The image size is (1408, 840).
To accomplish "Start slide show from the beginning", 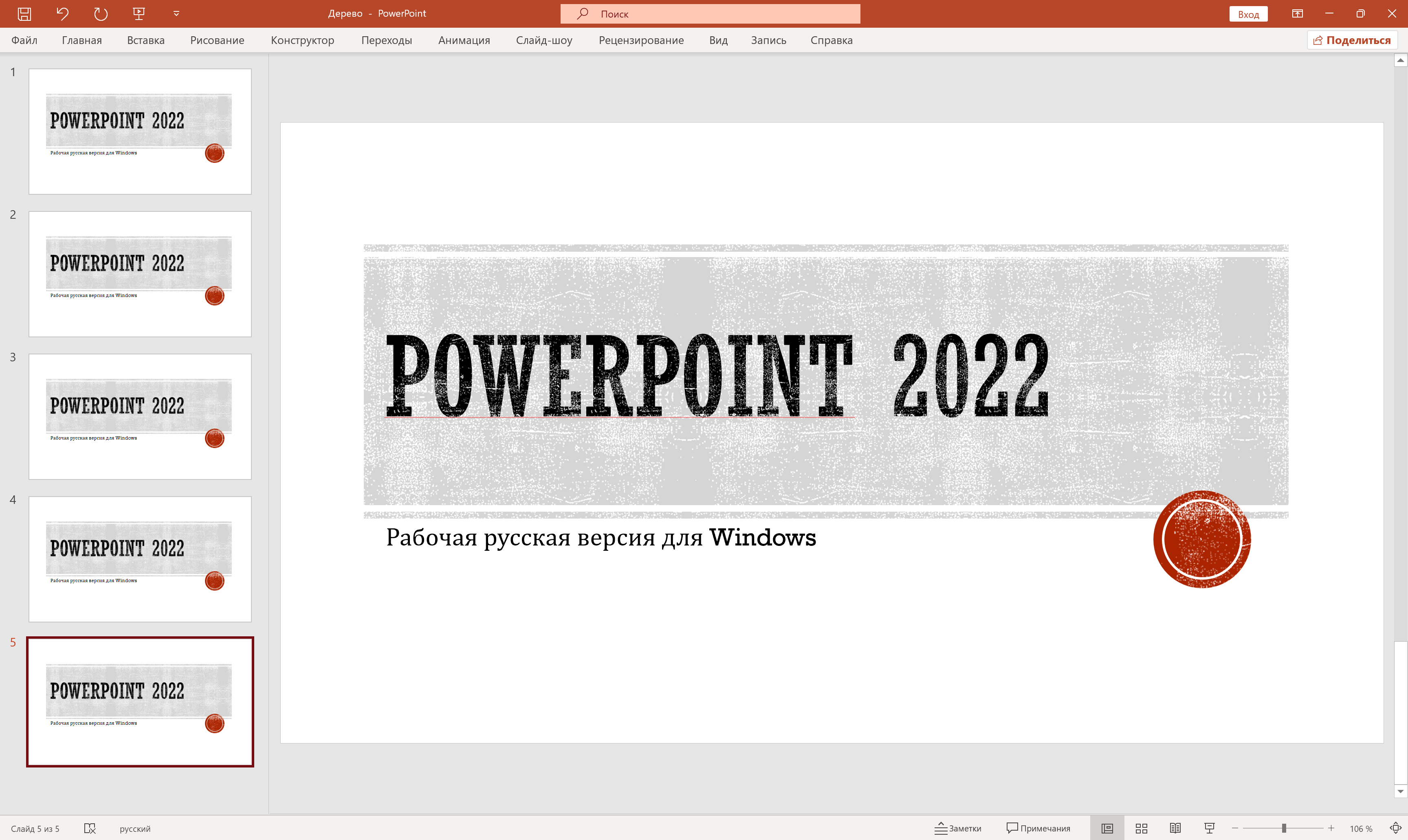I will coord(138,13).
